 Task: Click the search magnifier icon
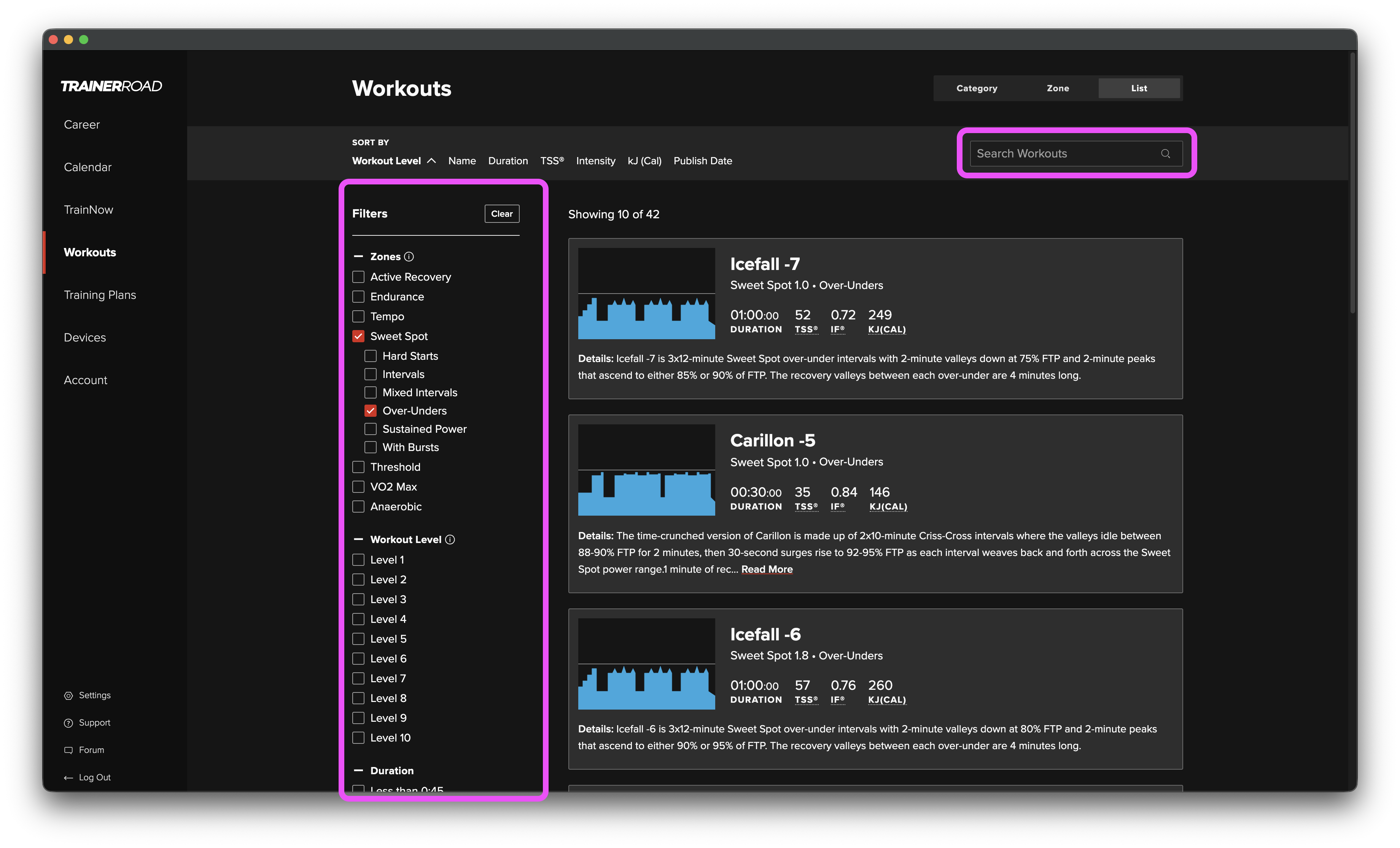point(1165,153)
